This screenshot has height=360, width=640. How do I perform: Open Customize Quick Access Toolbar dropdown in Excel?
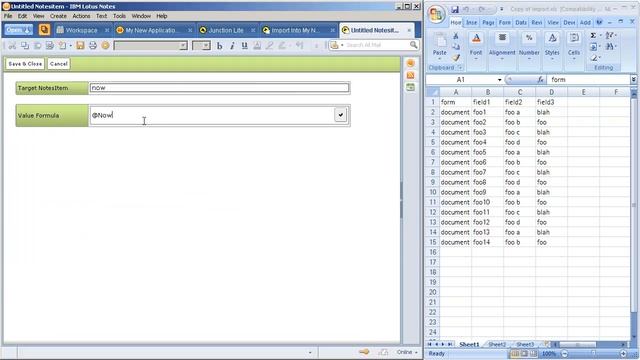tap(501, 9)
